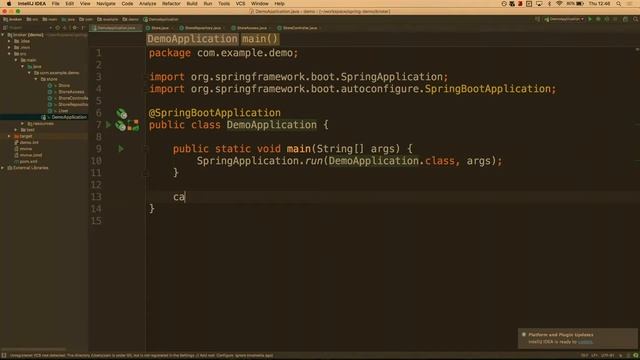
Task: Expand the target folder
Action: pyautogui.click(x=9, y=136)
